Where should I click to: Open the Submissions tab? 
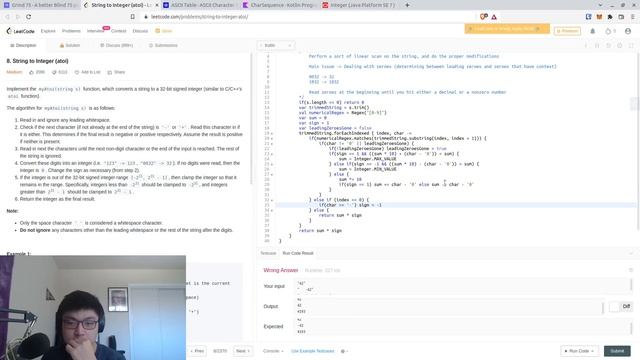[x=163, y=45]
